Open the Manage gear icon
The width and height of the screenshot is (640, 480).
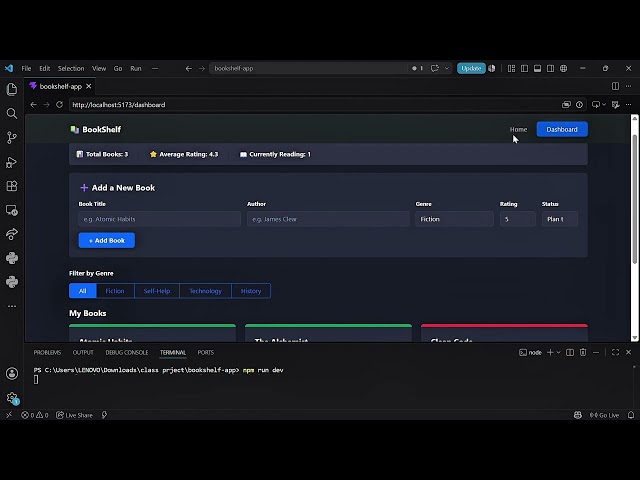[12, 398]
